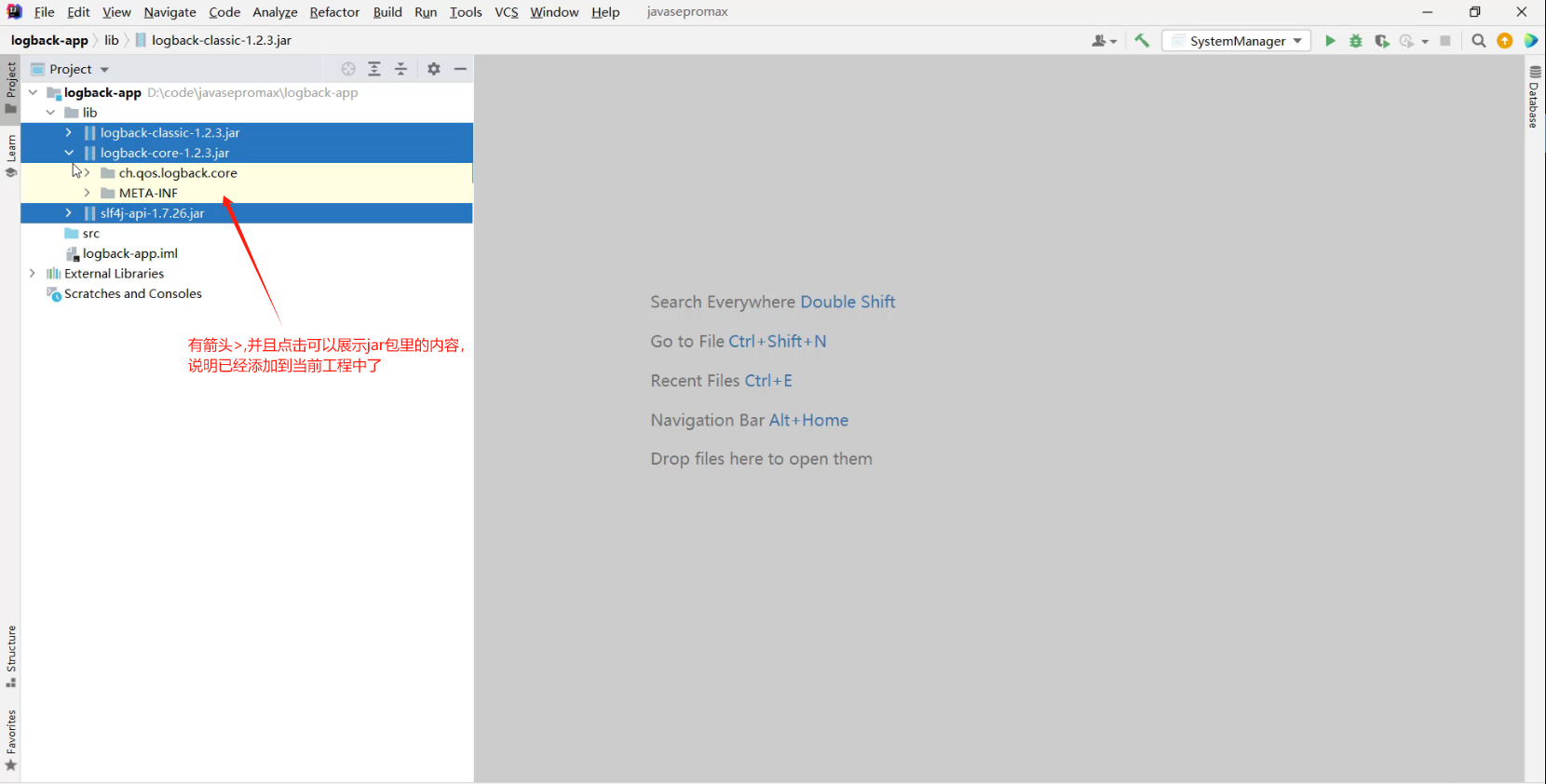
Task: Open the Analyze menu
Action: click(275, 12)
